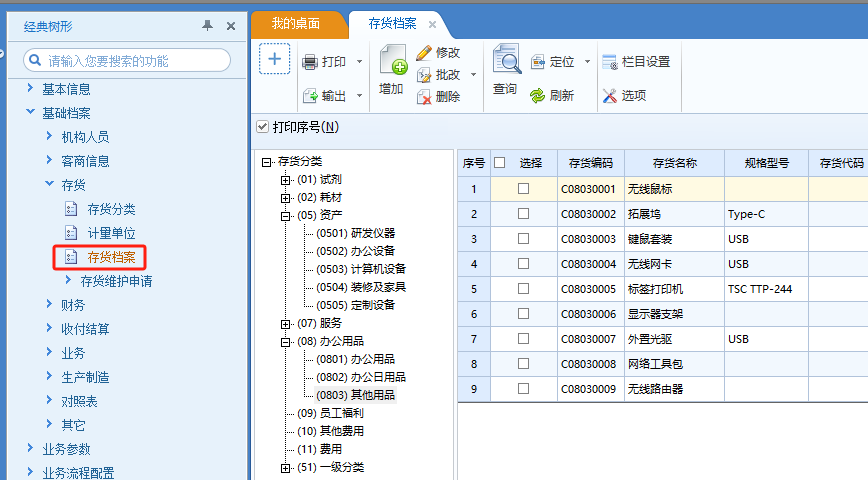Click the 刷新 (Refresh) icon
The image size is (868, 480).
point(538,96)
